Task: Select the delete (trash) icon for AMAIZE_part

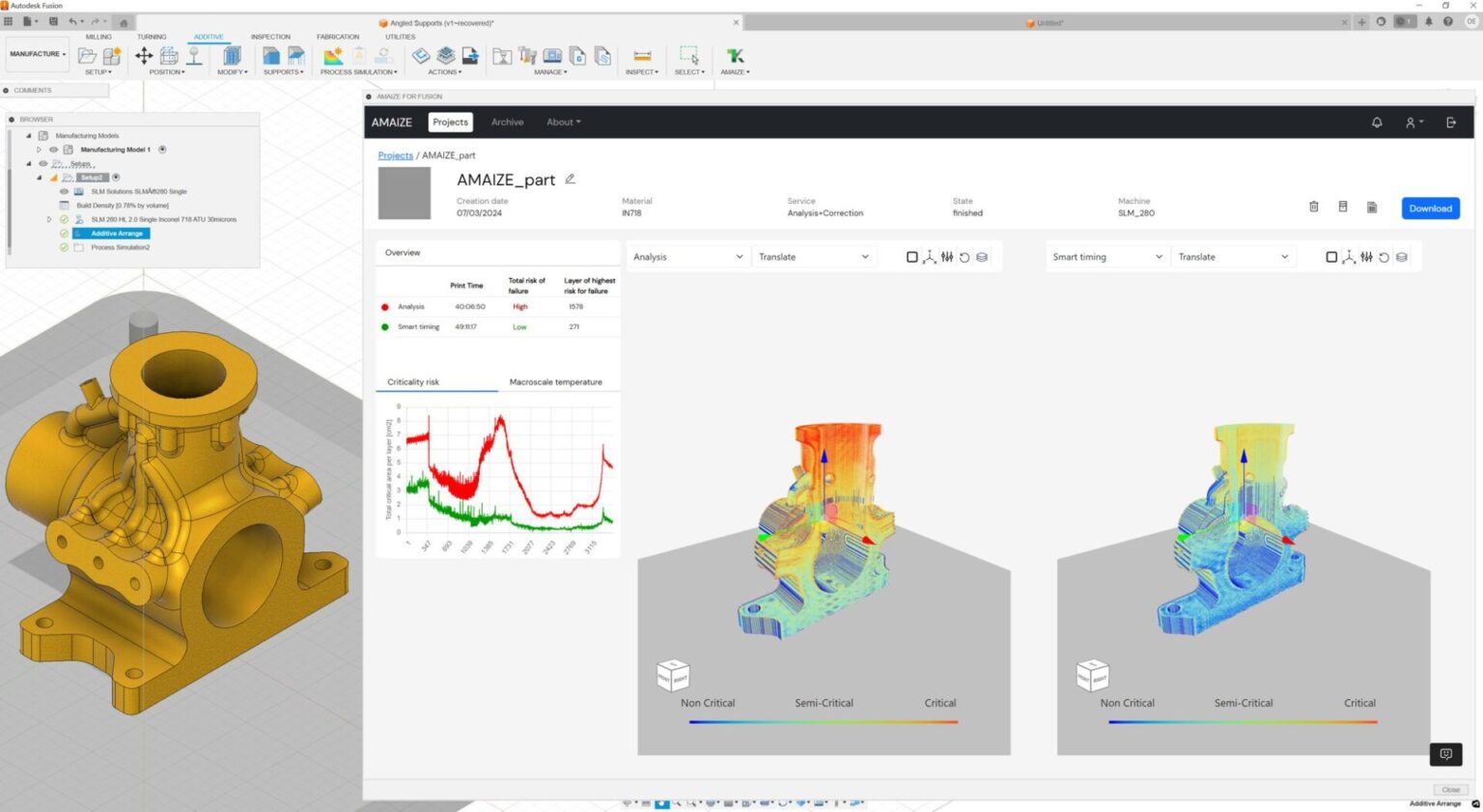Action: pos(1313,207)
